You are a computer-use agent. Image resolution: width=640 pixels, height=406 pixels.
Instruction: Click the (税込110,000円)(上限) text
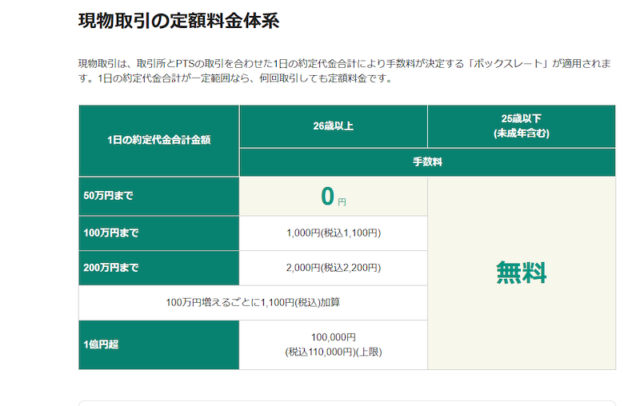(x=333, y=352)
